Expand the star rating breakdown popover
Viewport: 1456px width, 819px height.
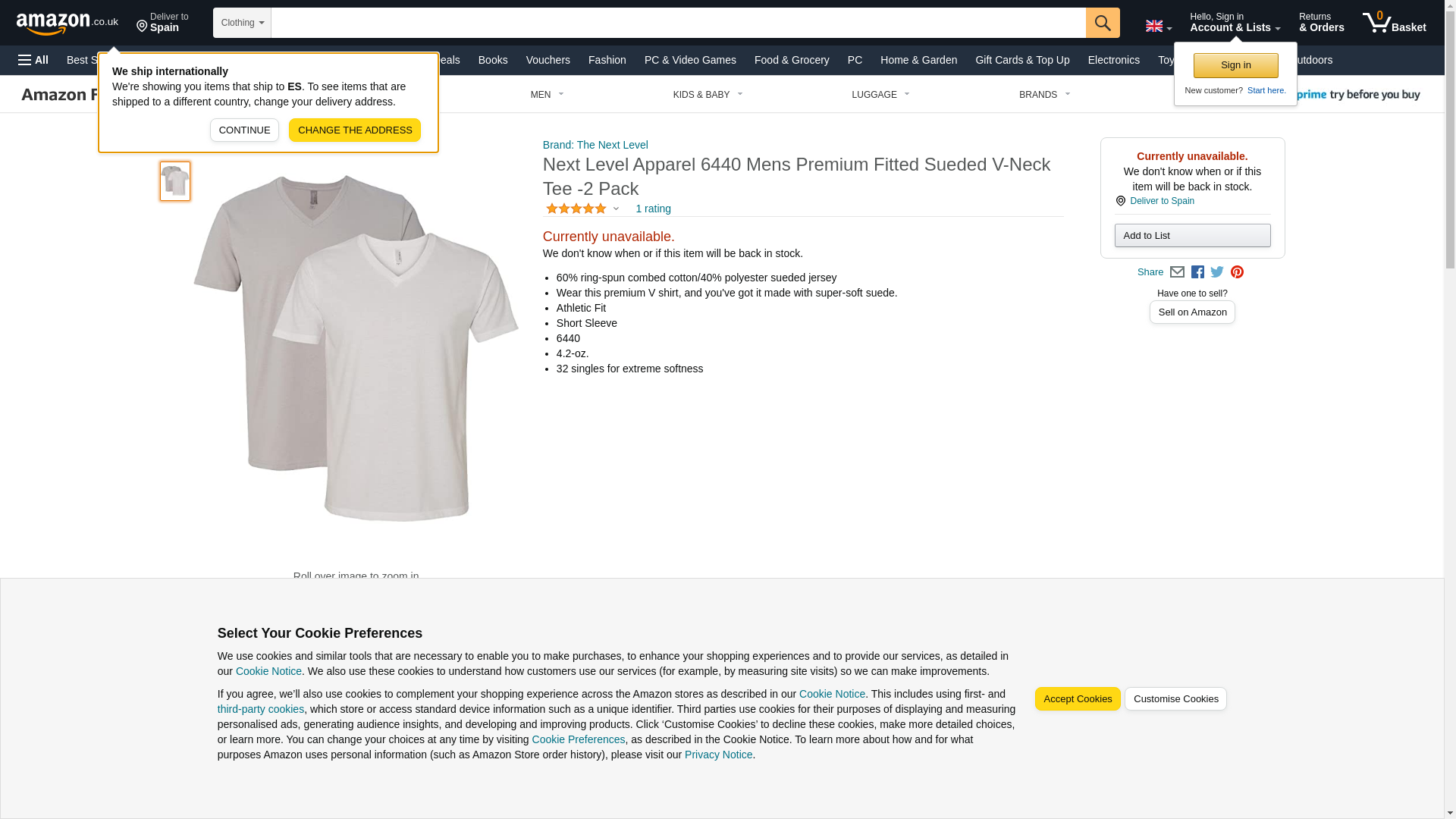coord(615,209)
